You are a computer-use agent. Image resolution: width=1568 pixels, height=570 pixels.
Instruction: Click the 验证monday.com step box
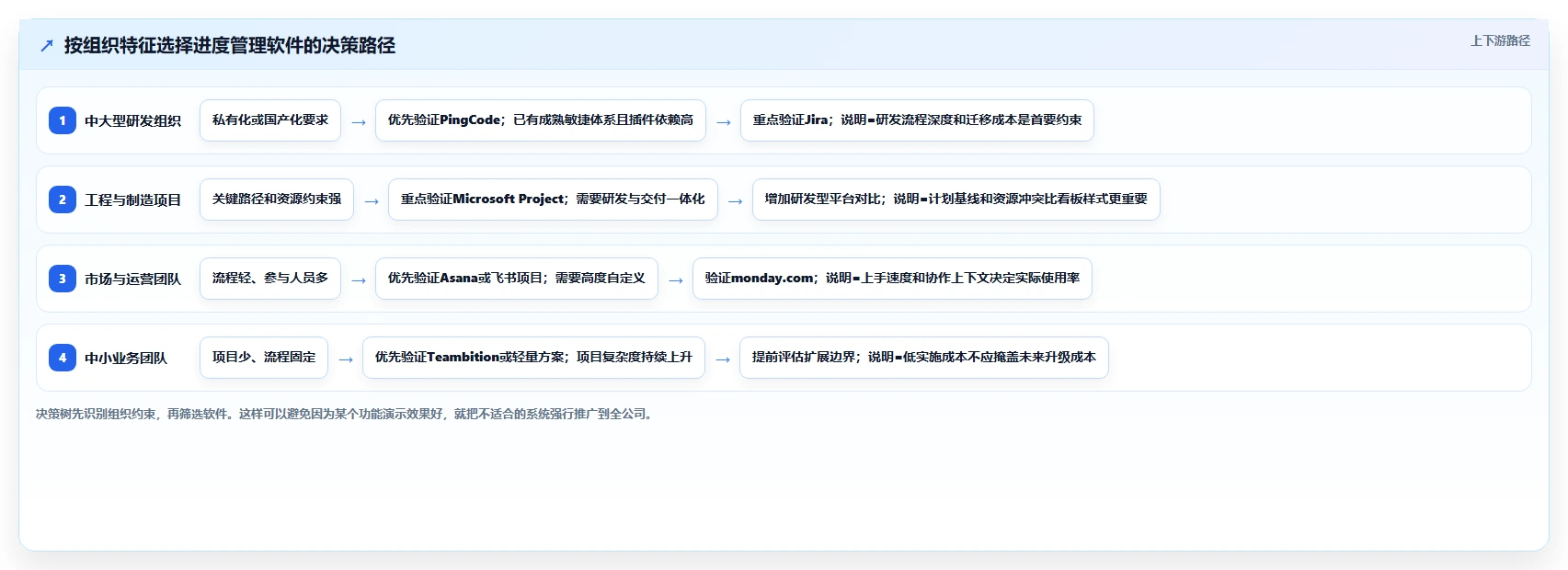coord(892,279)
